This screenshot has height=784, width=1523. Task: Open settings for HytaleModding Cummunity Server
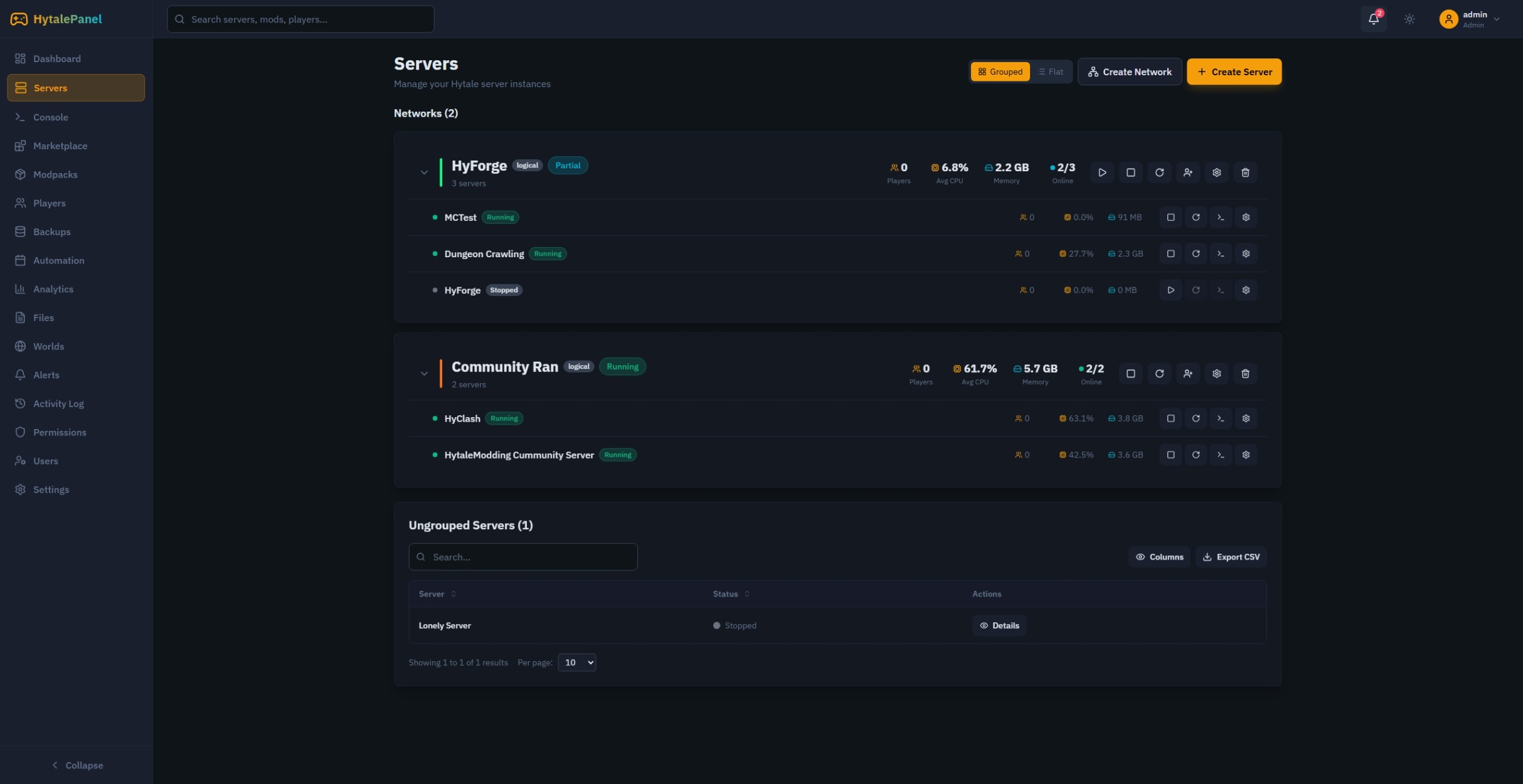(1246, 455)
